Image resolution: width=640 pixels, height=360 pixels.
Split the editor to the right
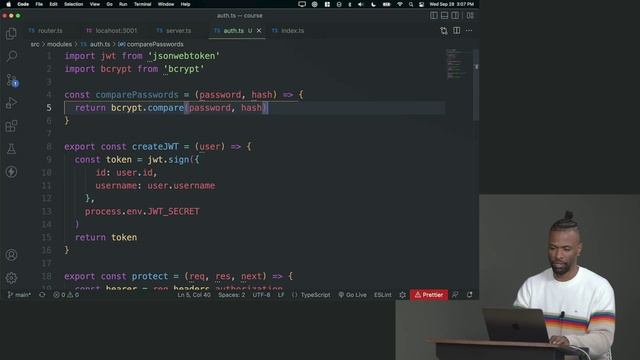tap(457, 31)
